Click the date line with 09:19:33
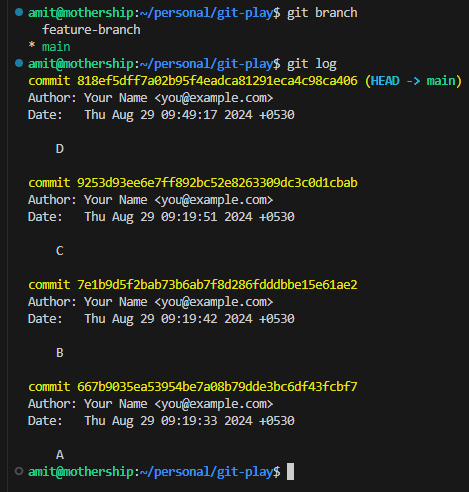This screenshot has height=492, width=469. click(x=161, y=421)
